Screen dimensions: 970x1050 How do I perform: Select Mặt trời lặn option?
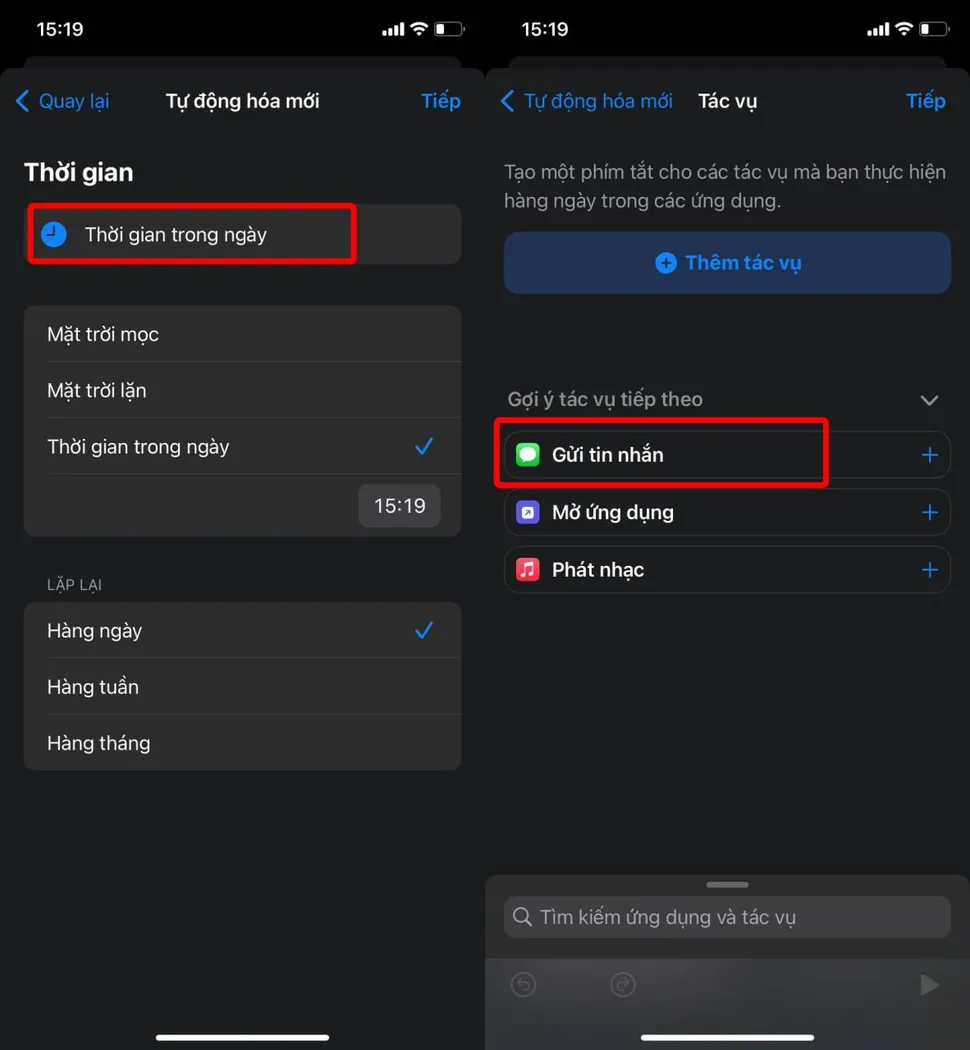point(242,390)
